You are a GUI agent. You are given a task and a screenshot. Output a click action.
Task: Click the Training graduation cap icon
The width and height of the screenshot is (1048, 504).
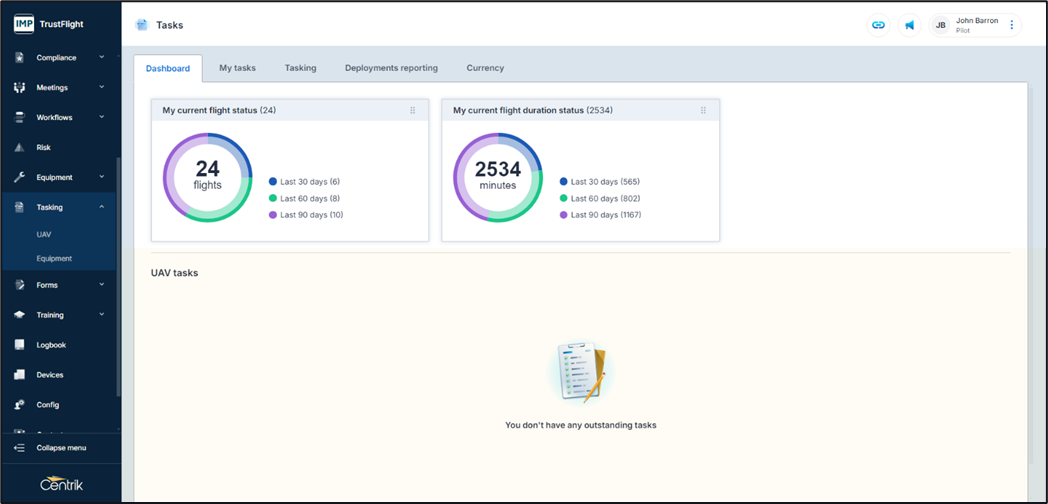point(19,315)
